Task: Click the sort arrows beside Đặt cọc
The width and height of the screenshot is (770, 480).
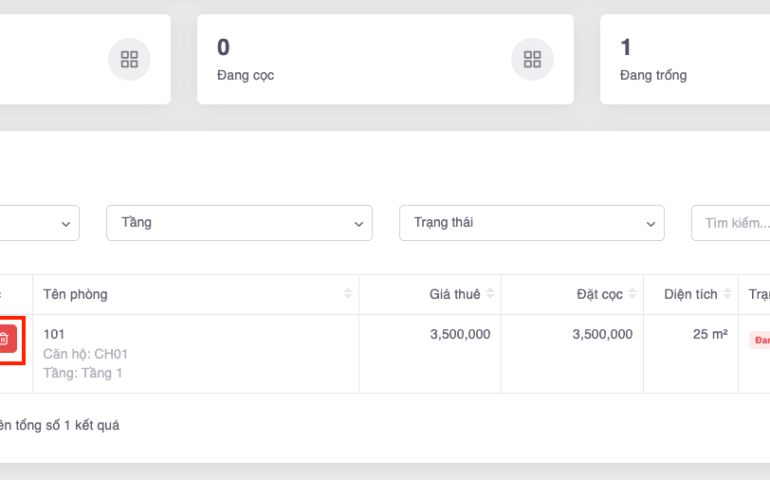Action: click(632, 294)
